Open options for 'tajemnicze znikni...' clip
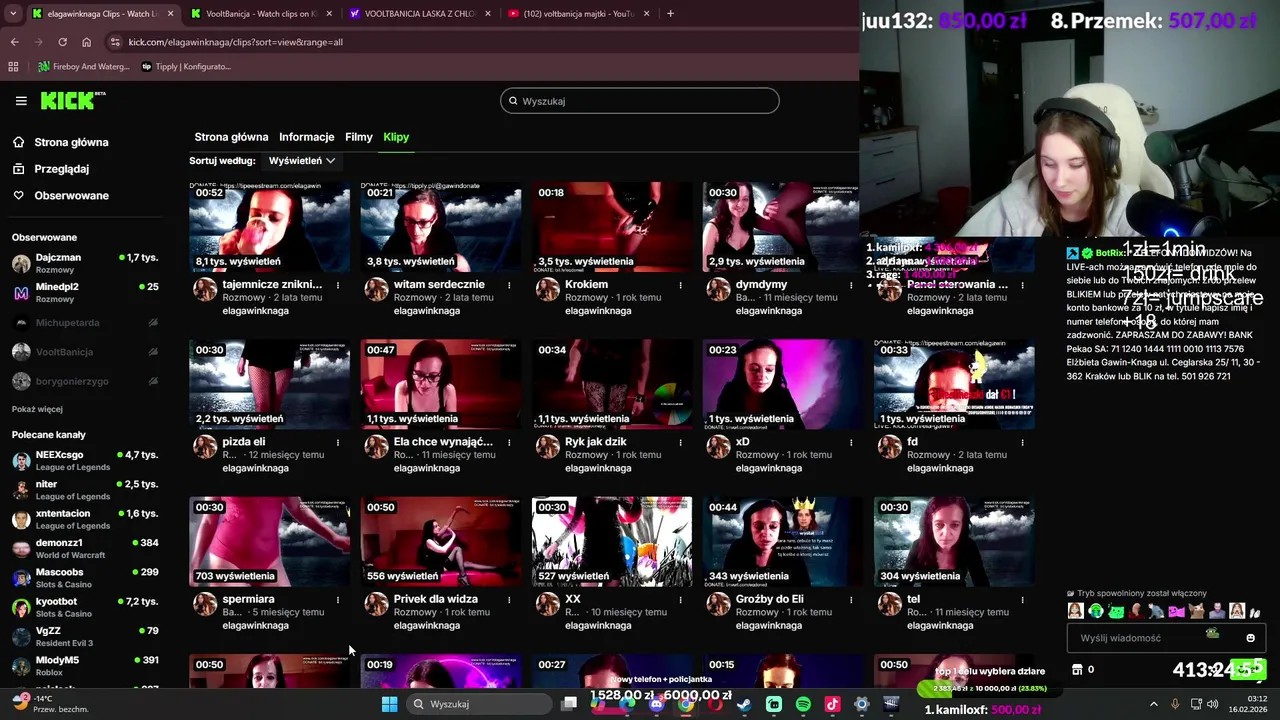This screenshot has height=720, width=1280. click(x=338, y=285)
